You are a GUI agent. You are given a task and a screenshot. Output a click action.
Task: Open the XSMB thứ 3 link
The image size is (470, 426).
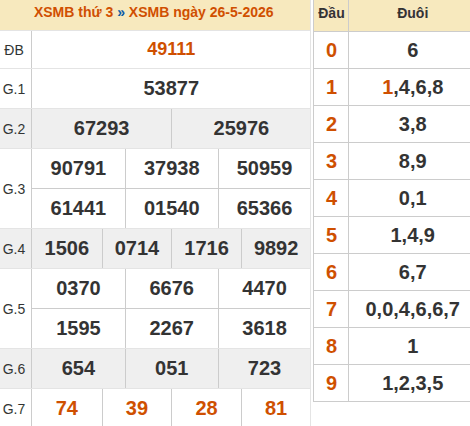[x=73, y=13]
